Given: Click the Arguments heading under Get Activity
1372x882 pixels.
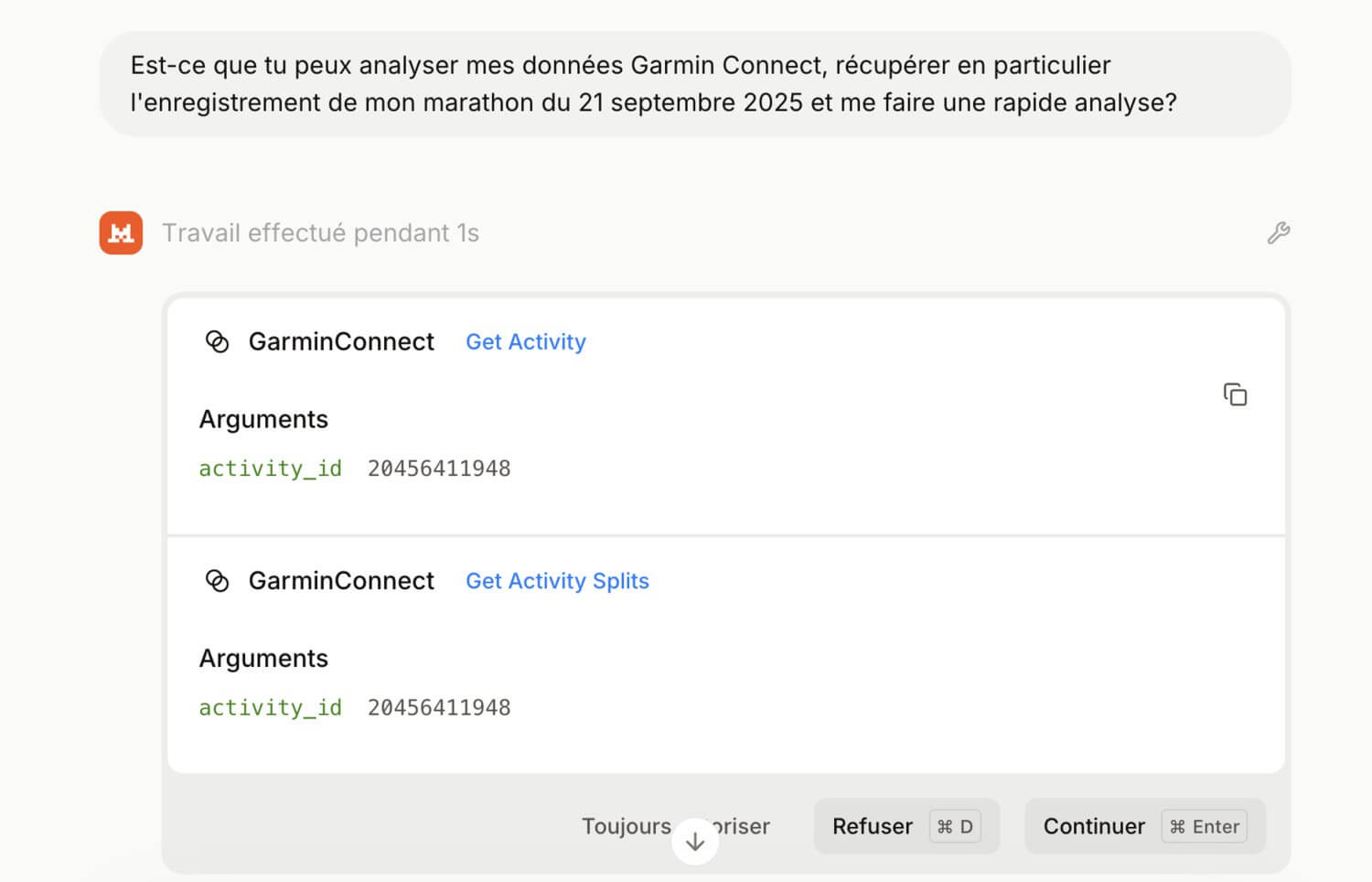Looking at the screenshot, I should [263, 419].
